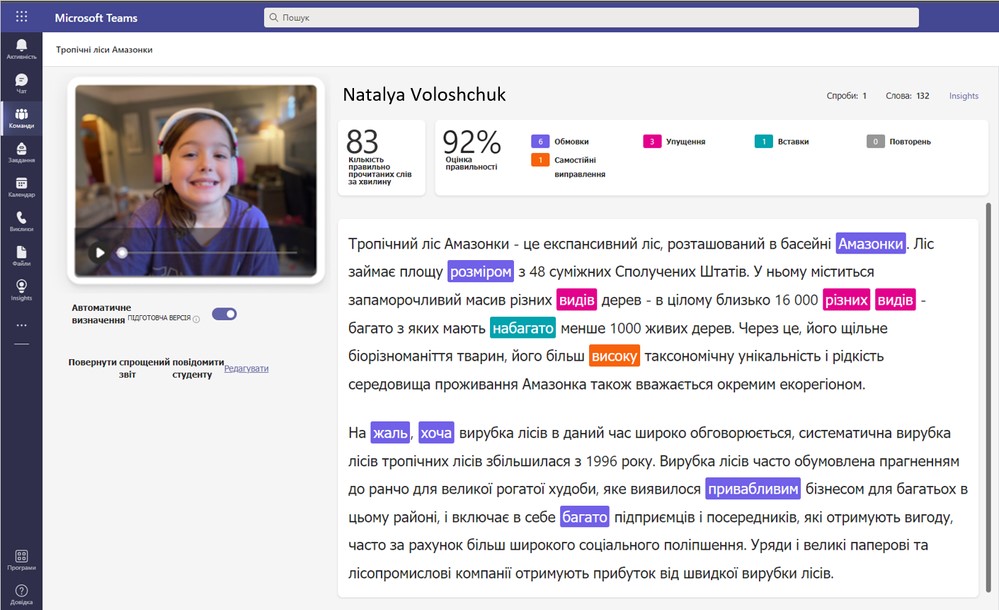Click the info icon beside ПІДГОТОВЧА ВЕРСІЯ
This screenshot has width=999, height=610.
[196, 320]
